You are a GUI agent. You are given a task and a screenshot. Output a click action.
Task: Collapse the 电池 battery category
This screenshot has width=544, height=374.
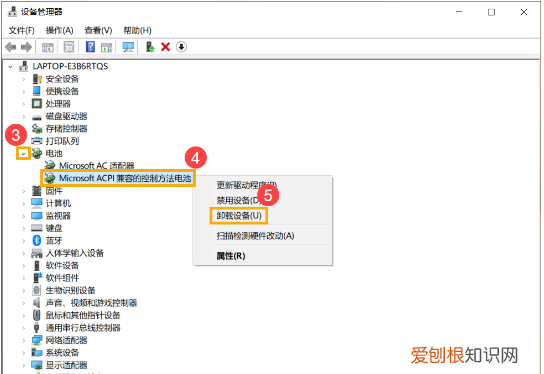point(23,153)
